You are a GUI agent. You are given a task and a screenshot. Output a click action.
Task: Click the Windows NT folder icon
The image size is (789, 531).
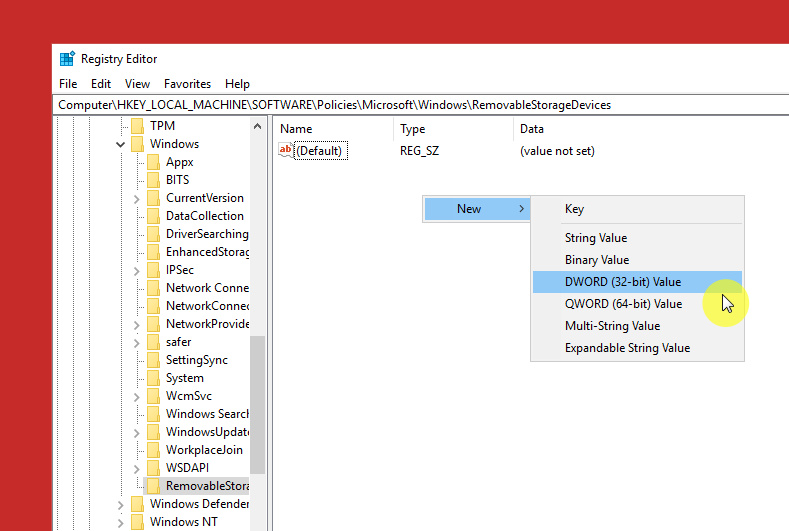tap(137, 522)
